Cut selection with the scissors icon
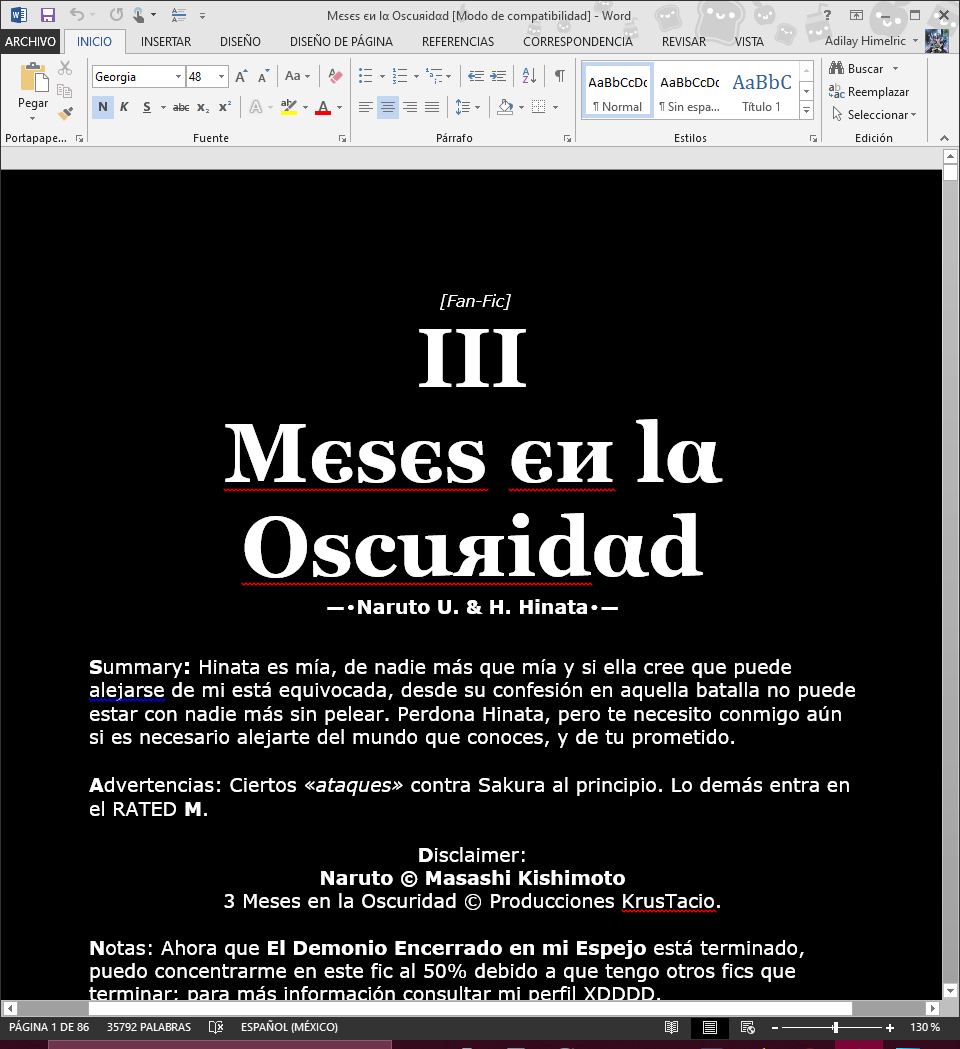 pyautogui.click(x=65, y=68)
